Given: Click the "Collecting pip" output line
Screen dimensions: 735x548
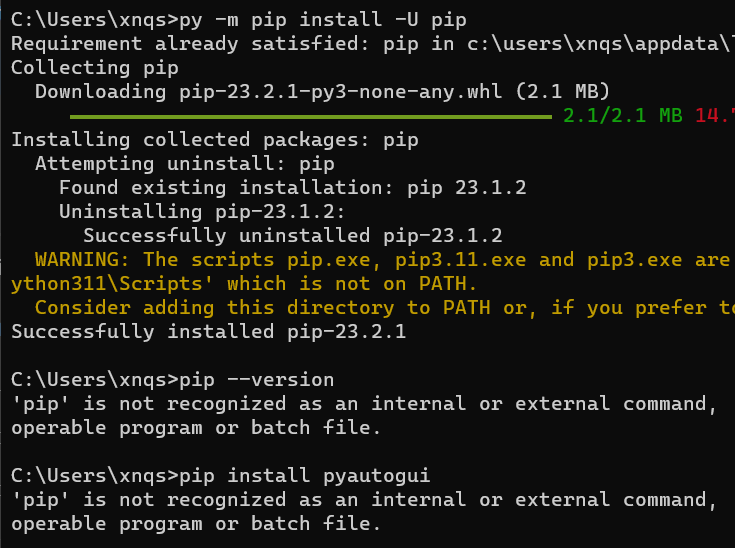Looking at the screenshot, I should (x=94, y=67).
